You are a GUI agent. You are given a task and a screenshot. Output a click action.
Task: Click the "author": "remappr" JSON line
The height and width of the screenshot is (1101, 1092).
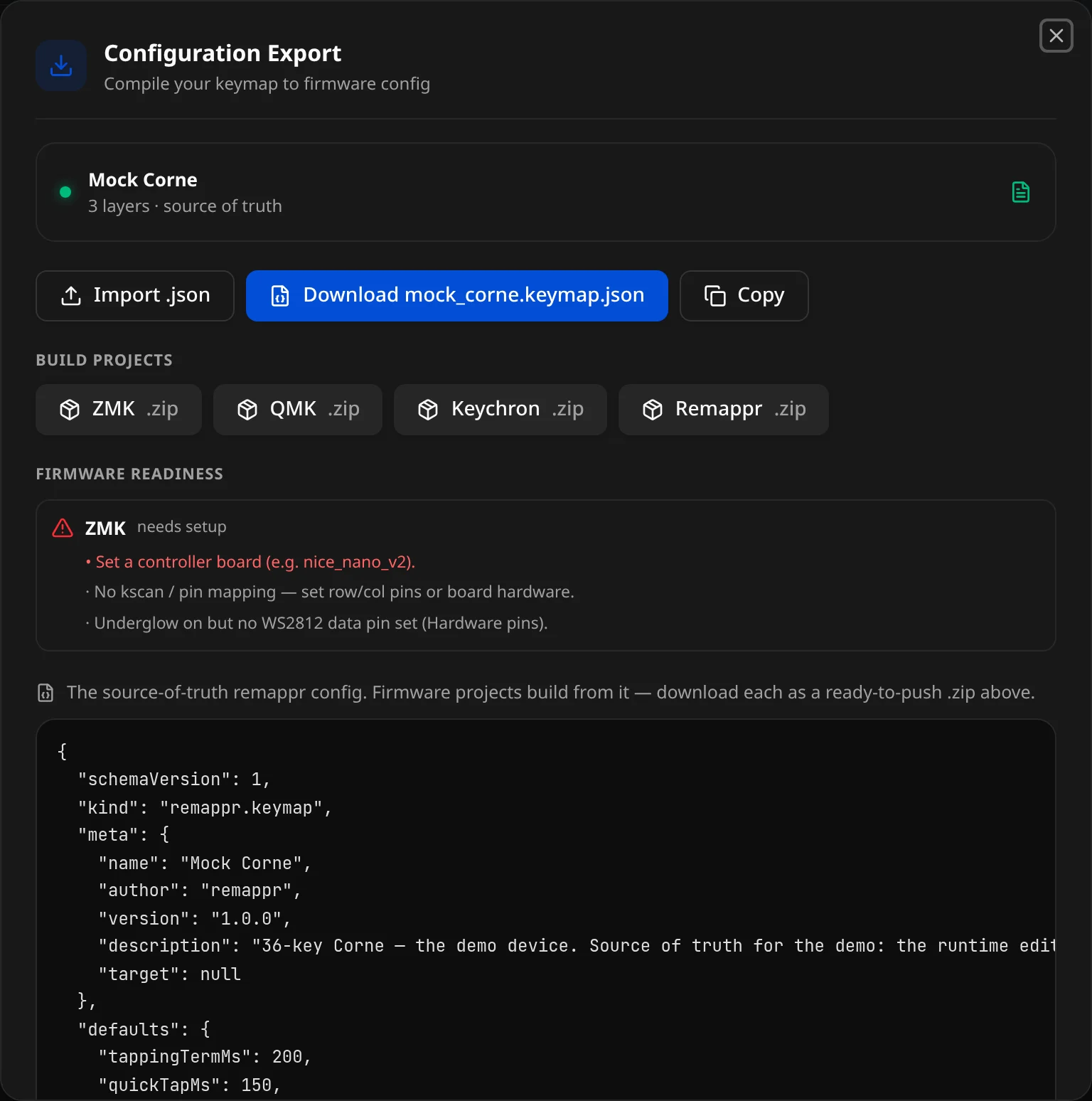(200, 890)
